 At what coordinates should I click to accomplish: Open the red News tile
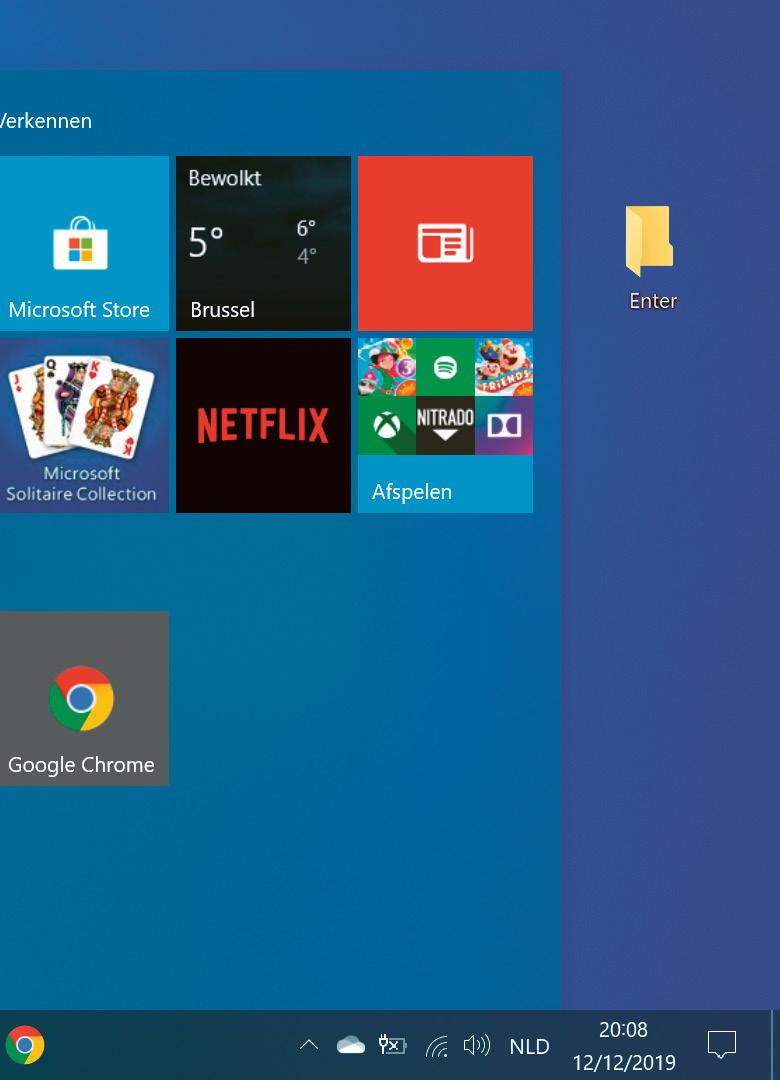(x=445, y=243)
